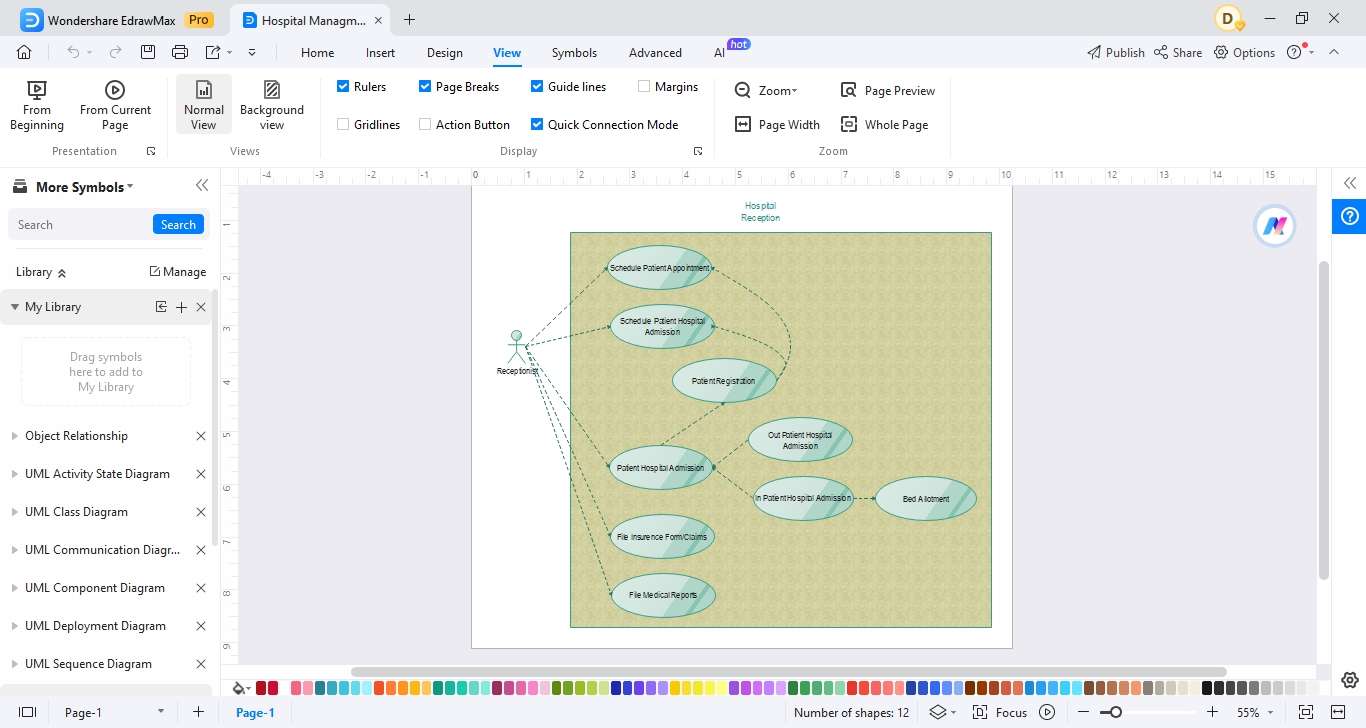The width and height of the screenshot is (1366, 728).
Task: Toggle the Rulers checkbox
Action: (x=343, y=87)
